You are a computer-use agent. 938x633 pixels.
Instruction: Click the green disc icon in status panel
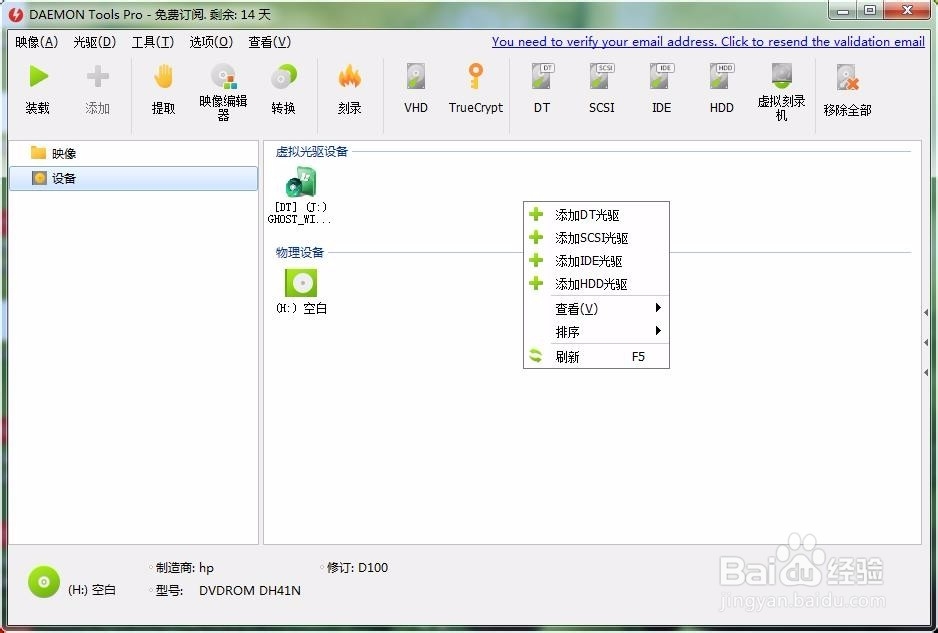tap(44, 582)
